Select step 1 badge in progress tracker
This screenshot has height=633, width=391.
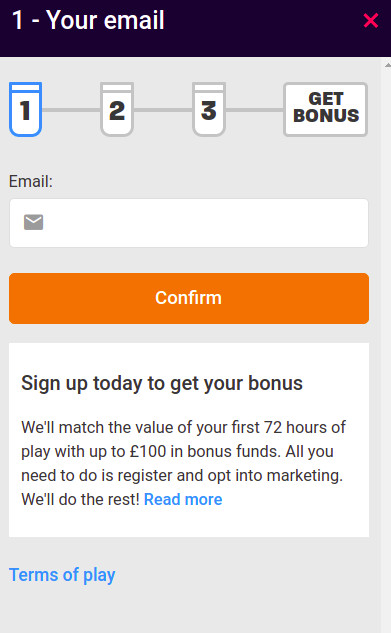tap(25, 109)
